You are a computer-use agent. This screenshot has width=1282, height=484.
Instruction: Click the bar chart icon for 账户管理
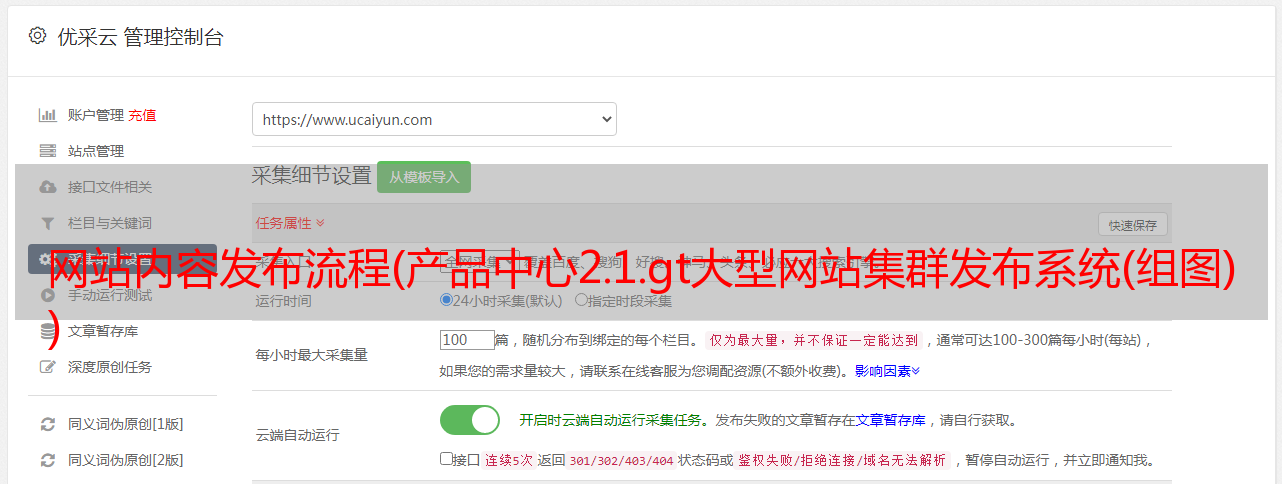coord(47,115)
